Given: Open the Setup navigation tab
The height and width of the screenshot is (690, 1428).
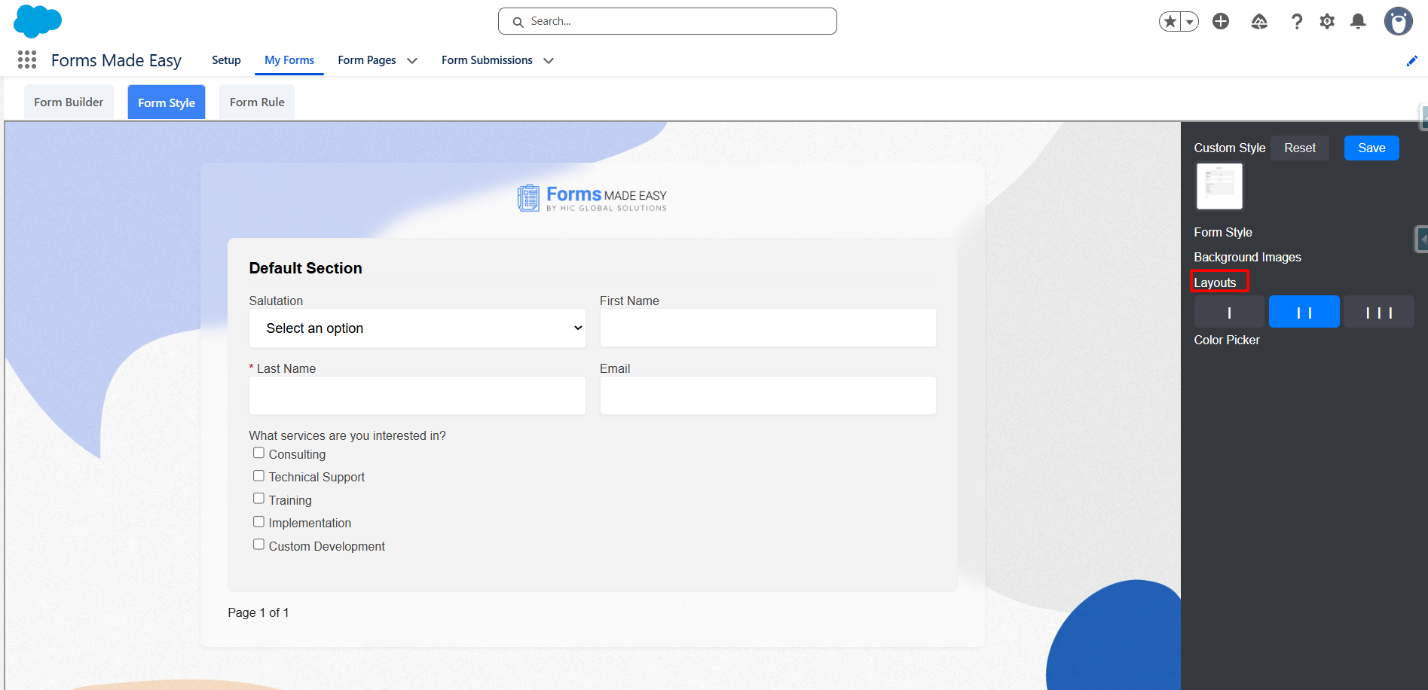Looking at the screenshot, I should [226, 60].
